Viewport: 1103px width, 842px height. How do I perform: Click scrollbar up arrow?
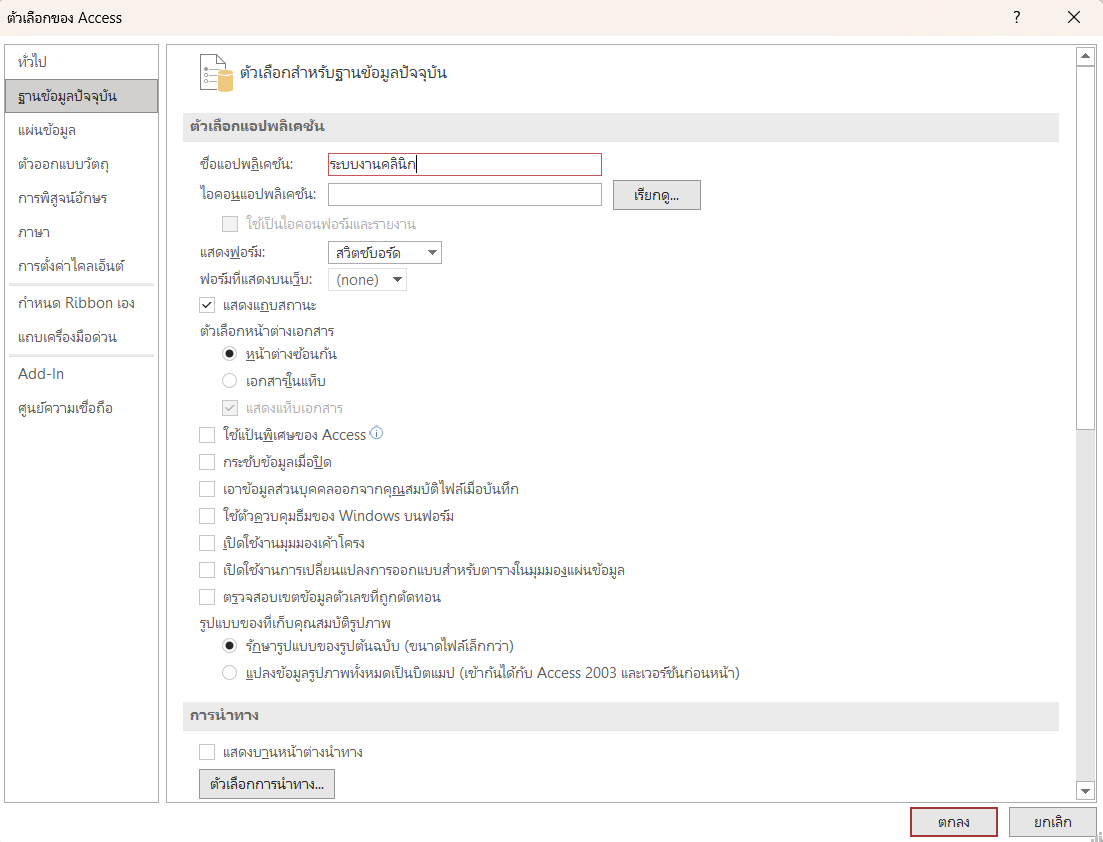coord(1085,57)
